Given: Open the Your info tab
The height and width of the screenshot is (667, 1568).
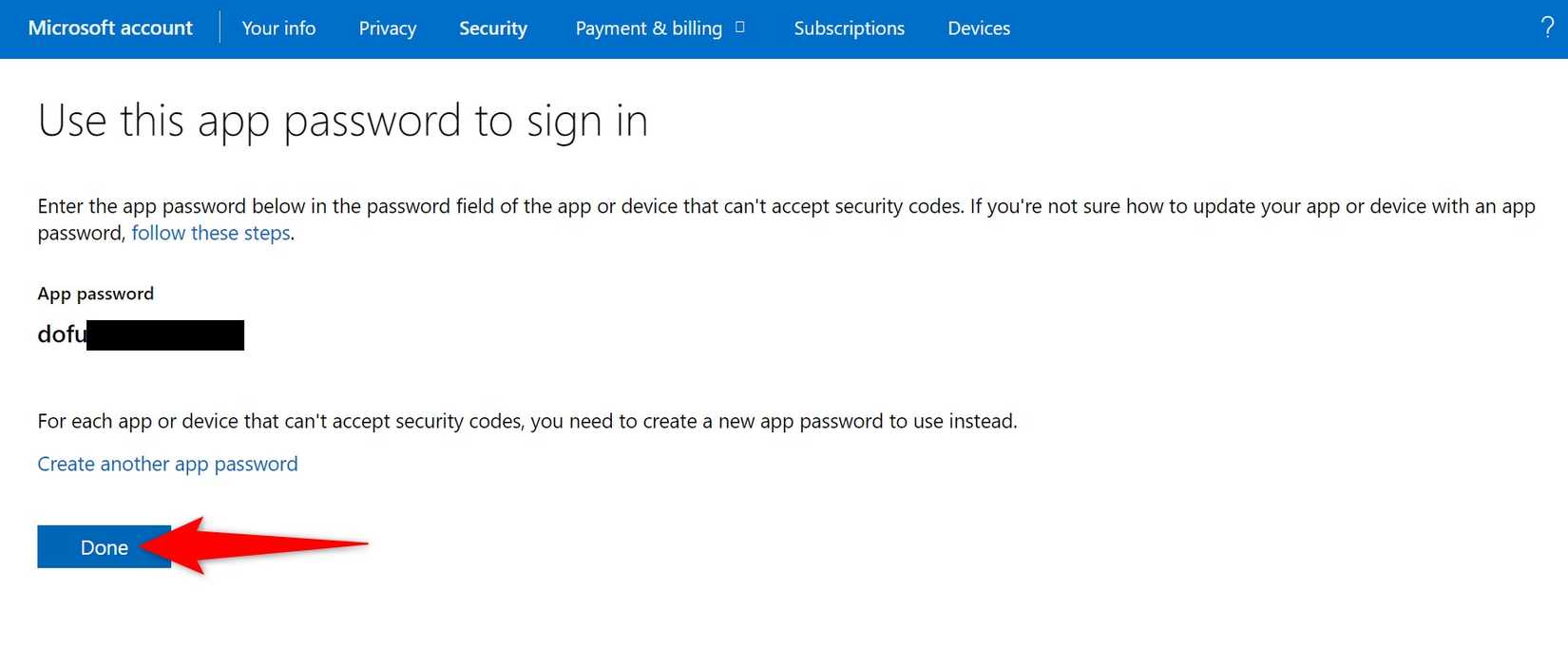Looking at the screenshot, I should (278, 29).
